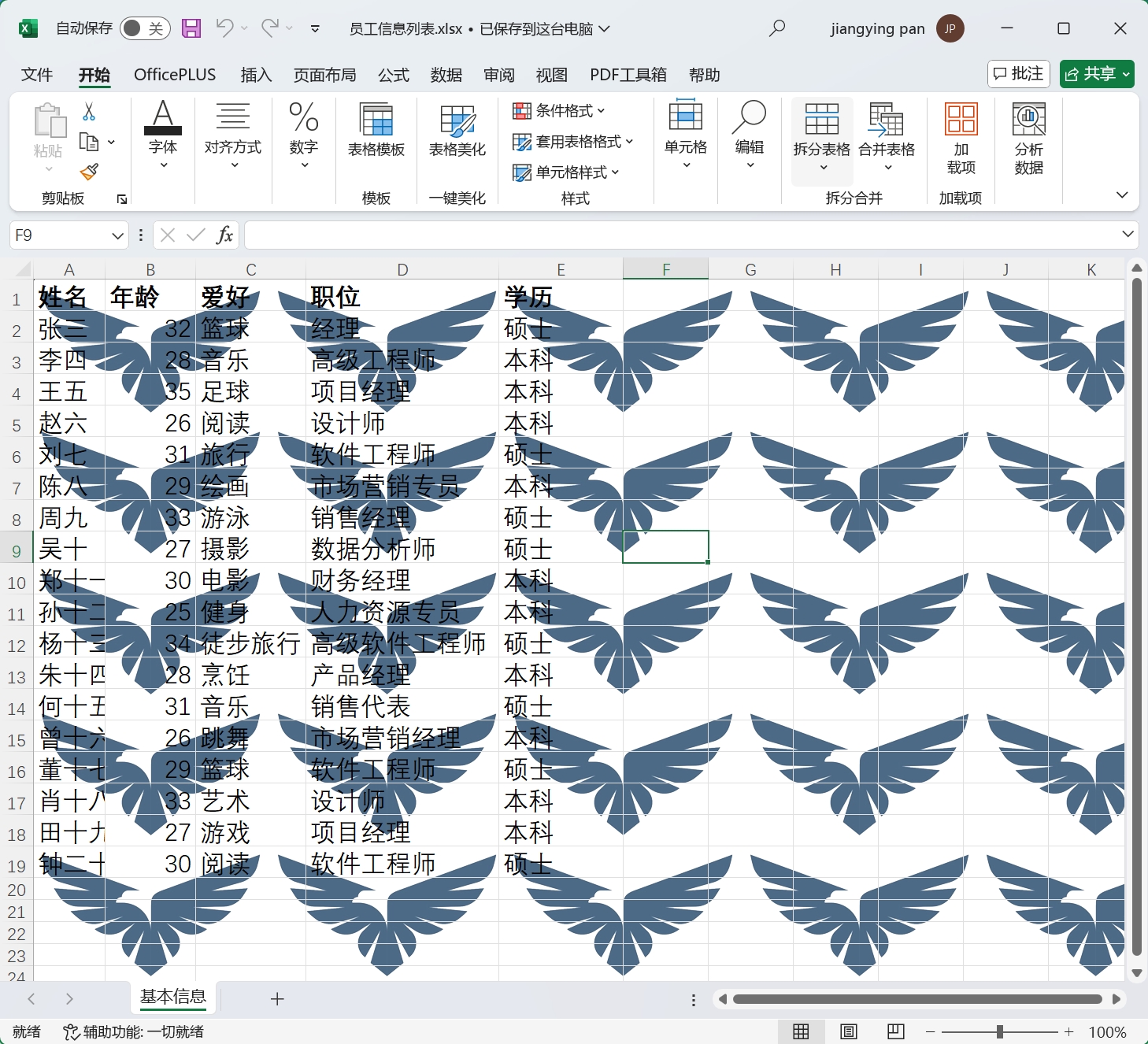Switch to Page Layout view in status bar
This screenshot has height=1044, width=1148.
click(x=848, y=1031)
